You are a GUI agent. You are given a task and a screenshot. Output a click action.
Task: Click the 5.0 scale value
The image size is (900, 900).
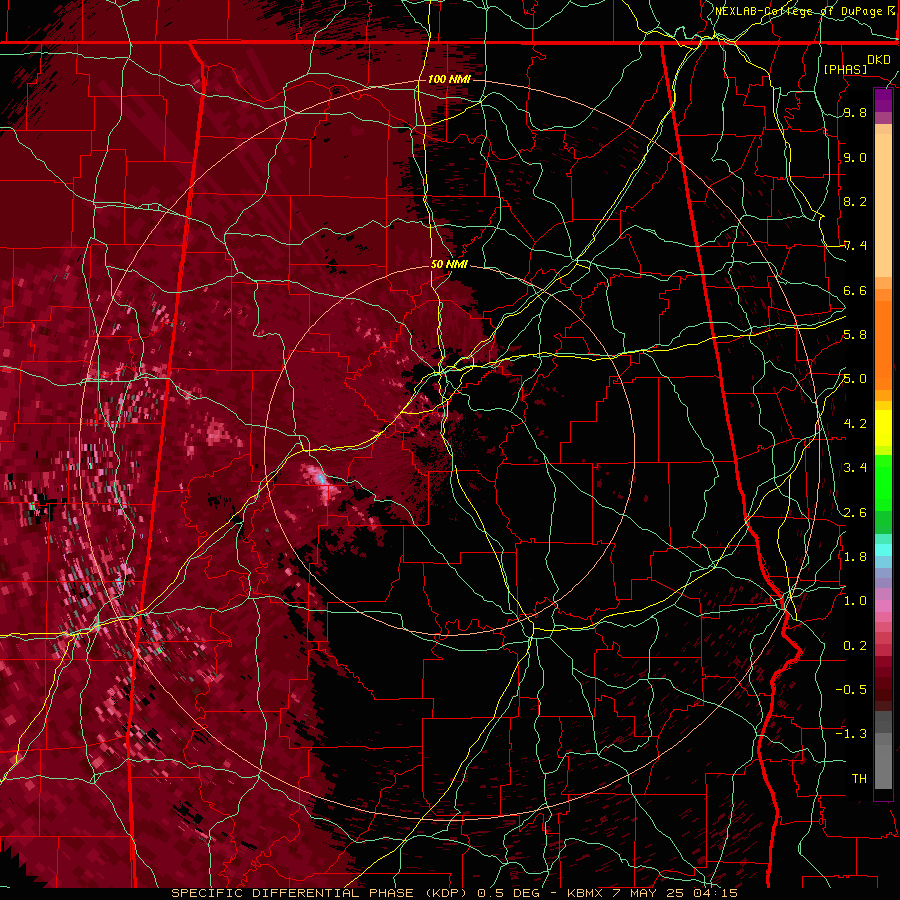[x=855, y=379]
